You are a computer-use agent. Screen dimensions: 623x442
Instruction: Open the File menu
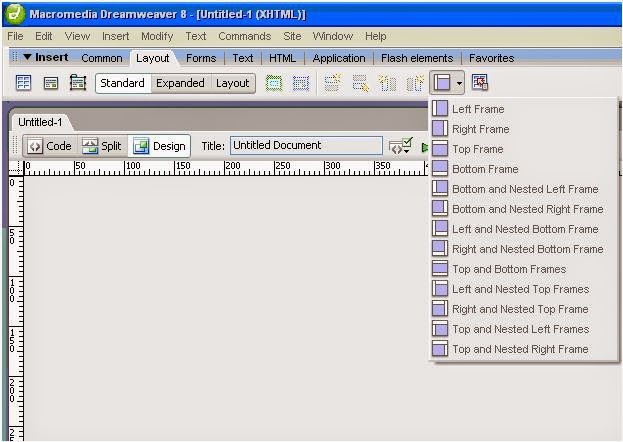[15, 36]
